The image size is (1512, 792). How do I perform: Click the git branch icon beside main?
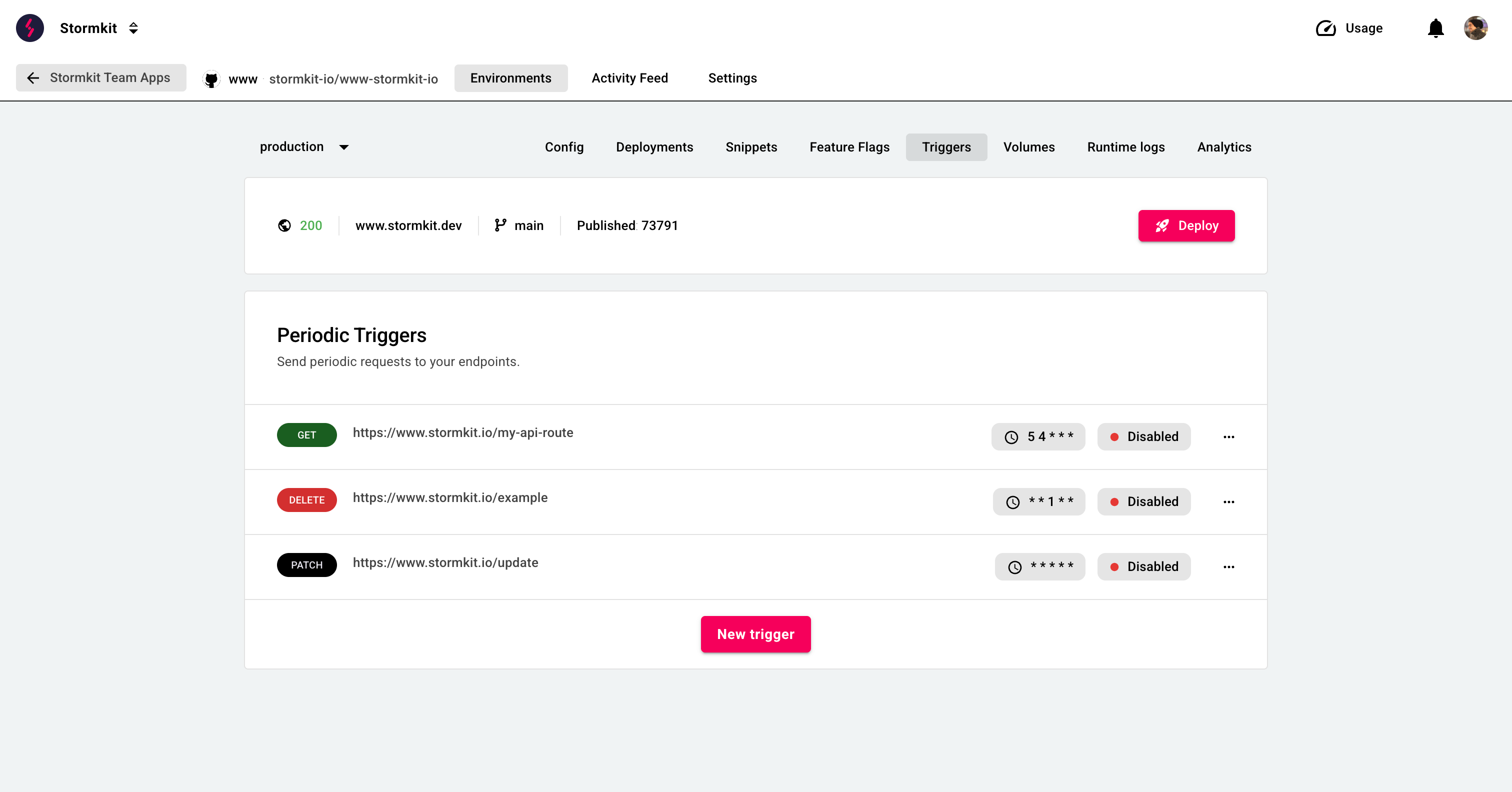[x=500, y=225]
